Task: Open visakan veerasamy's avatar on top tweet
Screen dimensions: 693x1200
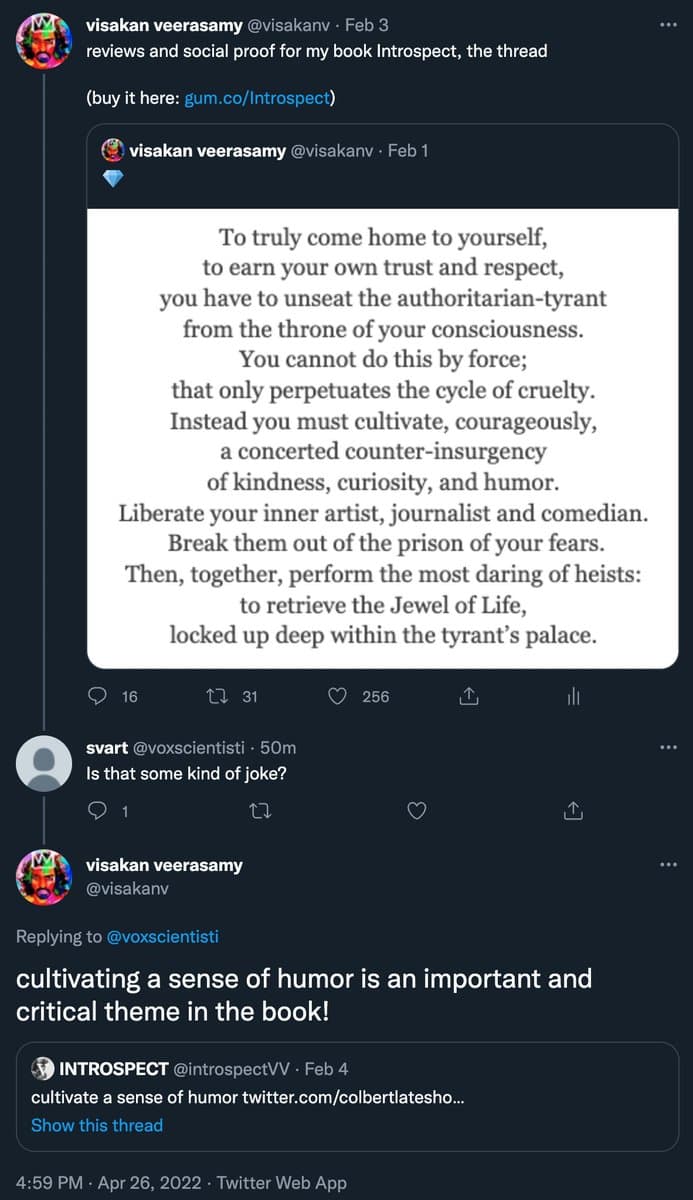Action: (44, 42)
